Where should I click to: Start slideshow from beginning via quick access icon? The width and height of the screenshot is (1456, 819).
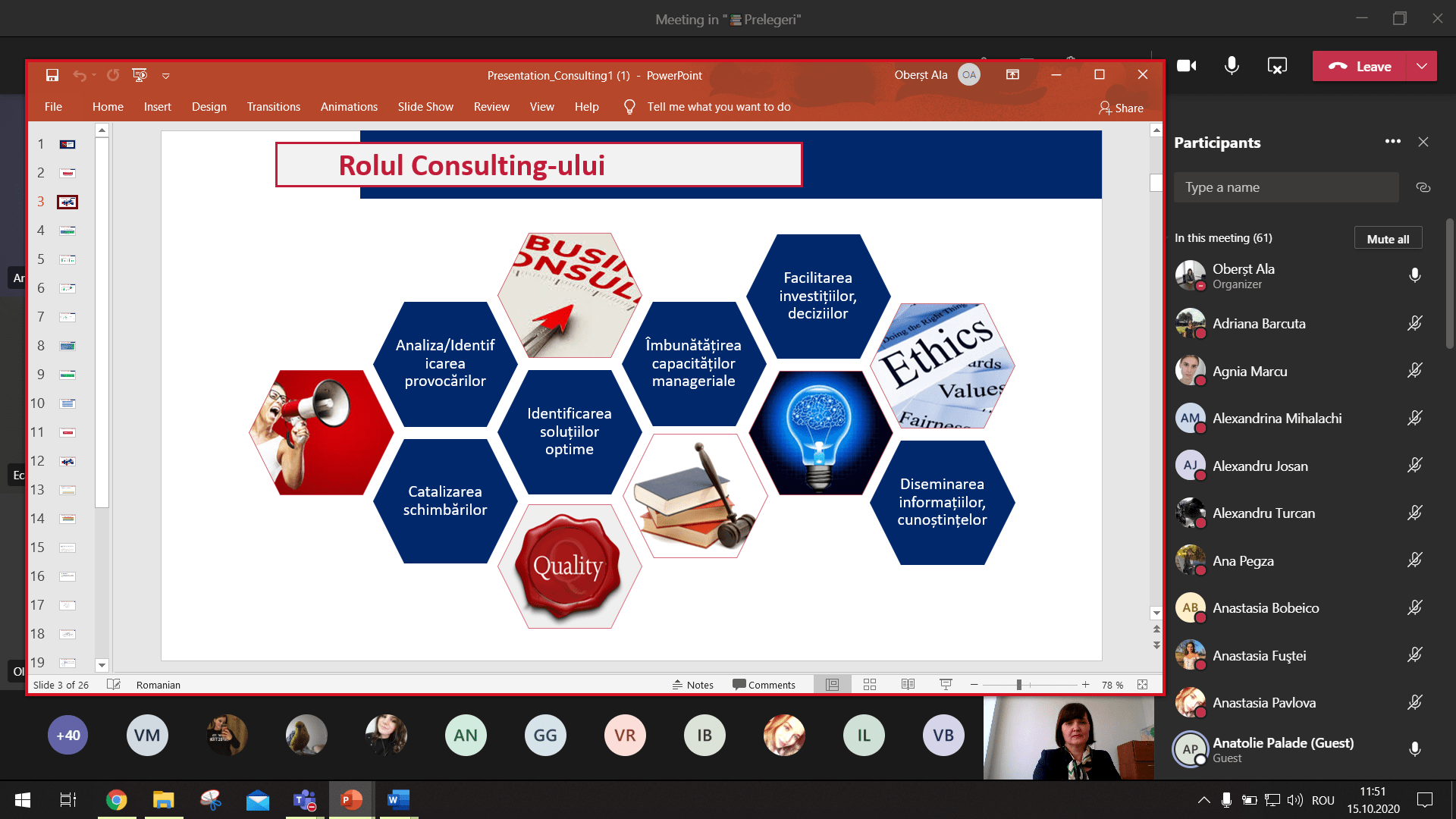pos(140,75)
